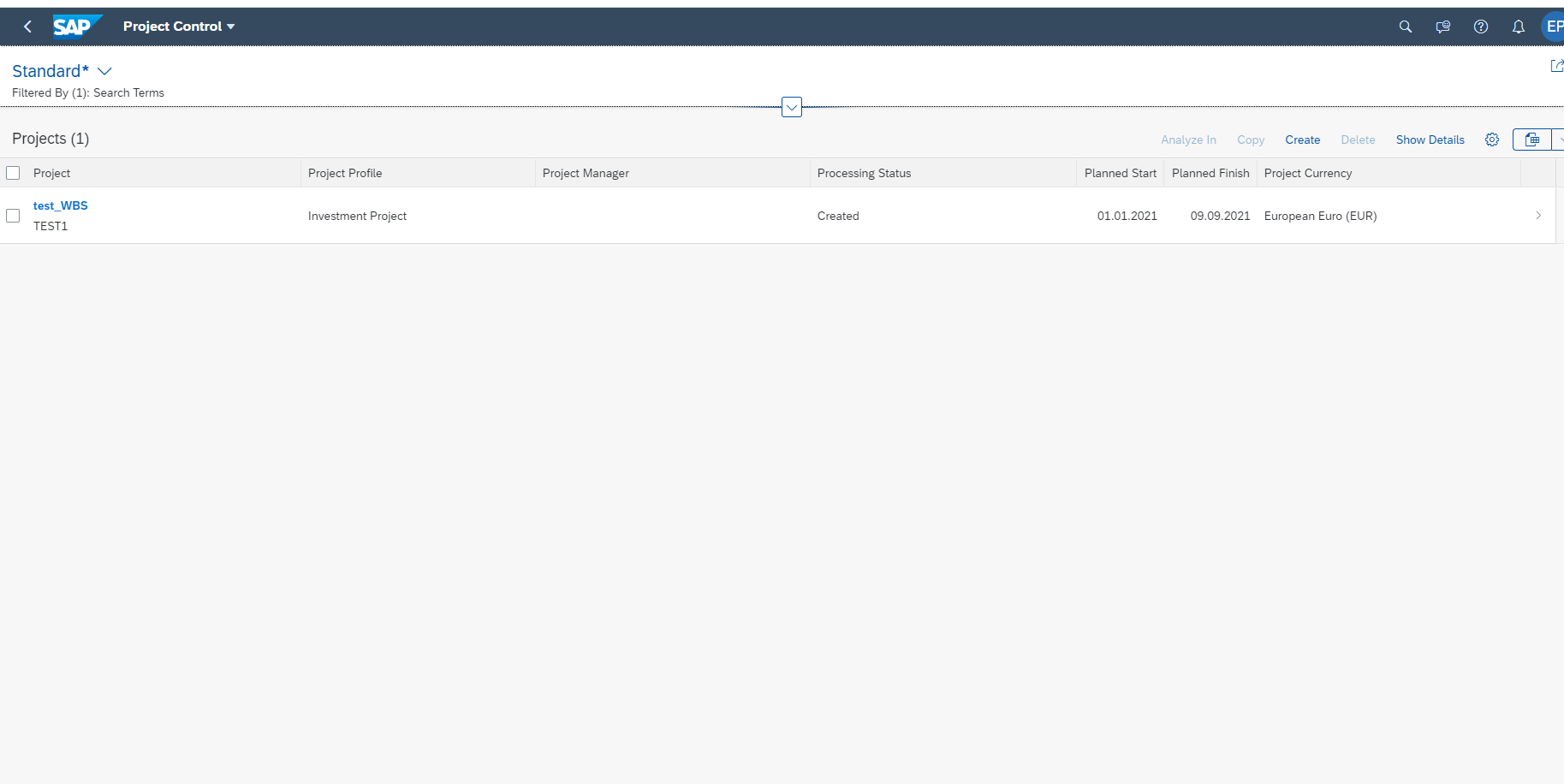Click the 01.01.2021 start date
Viewport: 1564px width, 784px height.
[1127, 216]
